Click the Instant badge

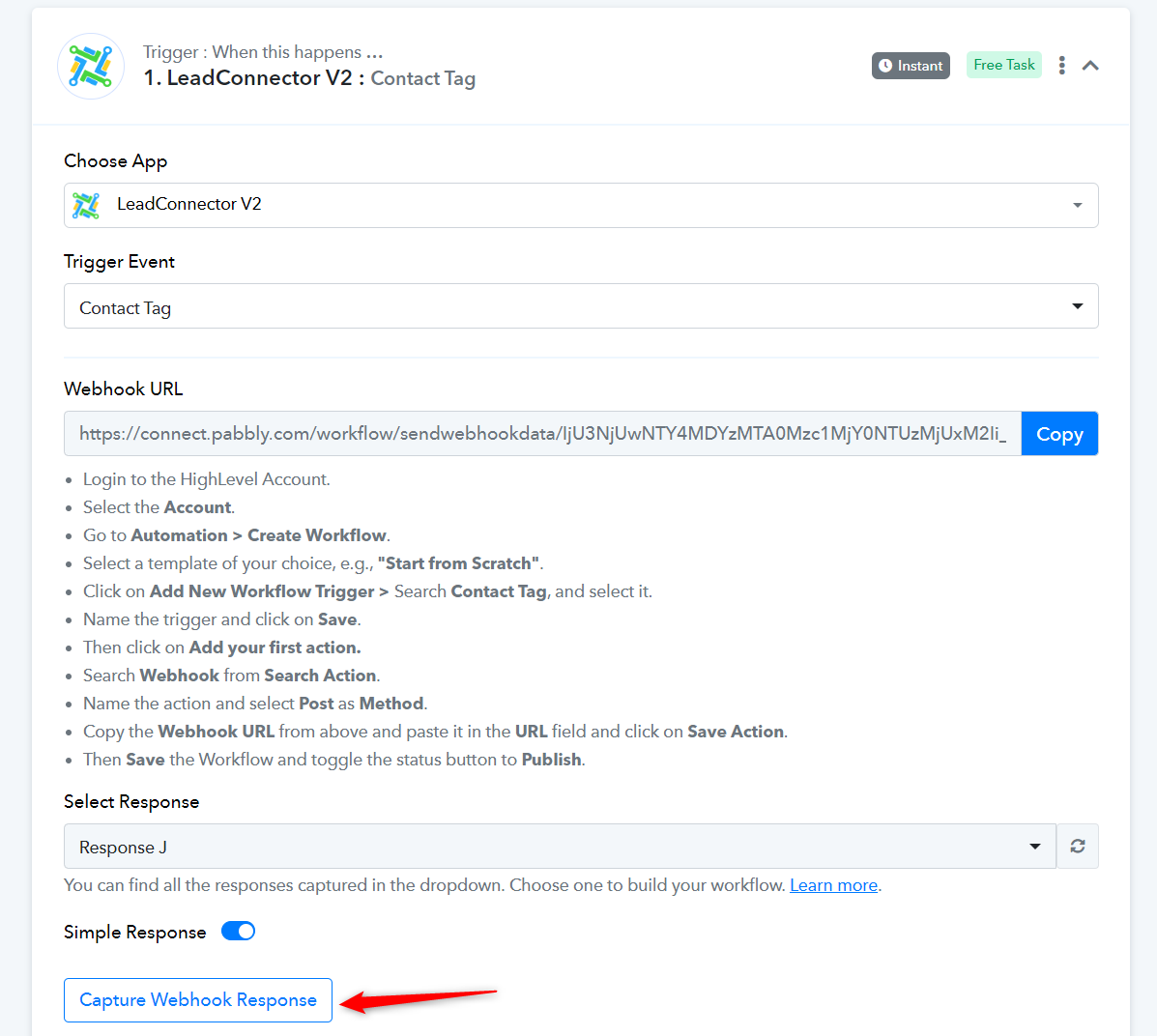911,66
